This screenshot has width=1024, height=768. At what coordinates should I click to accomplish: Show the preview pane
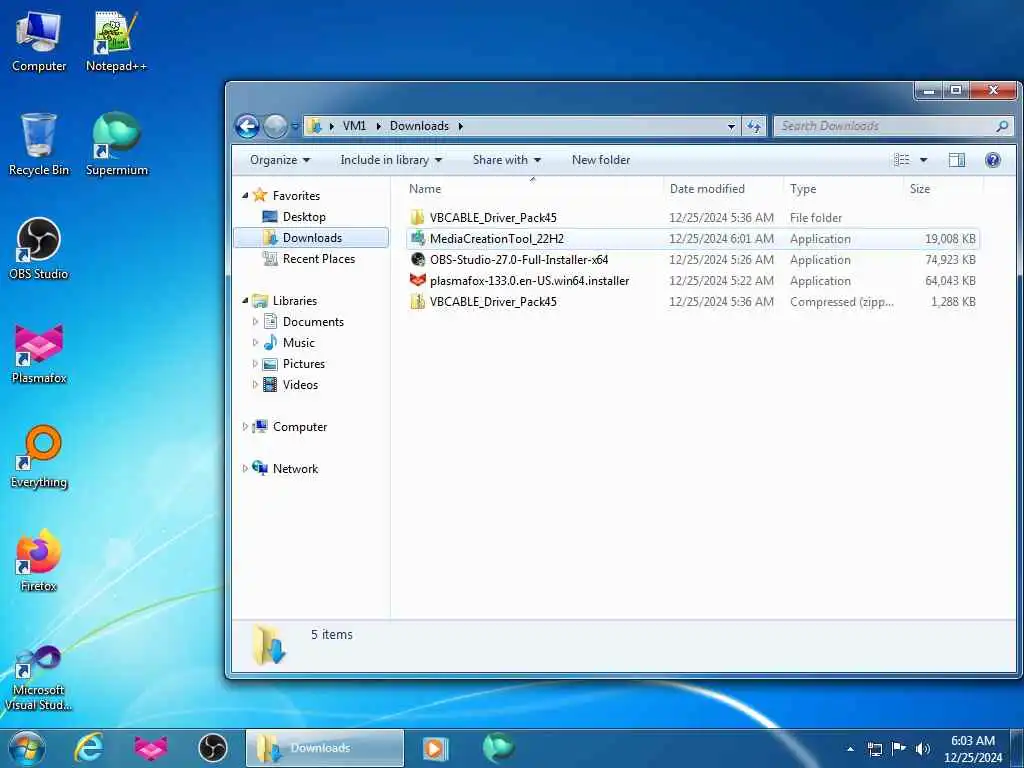[x=957, y=160]
